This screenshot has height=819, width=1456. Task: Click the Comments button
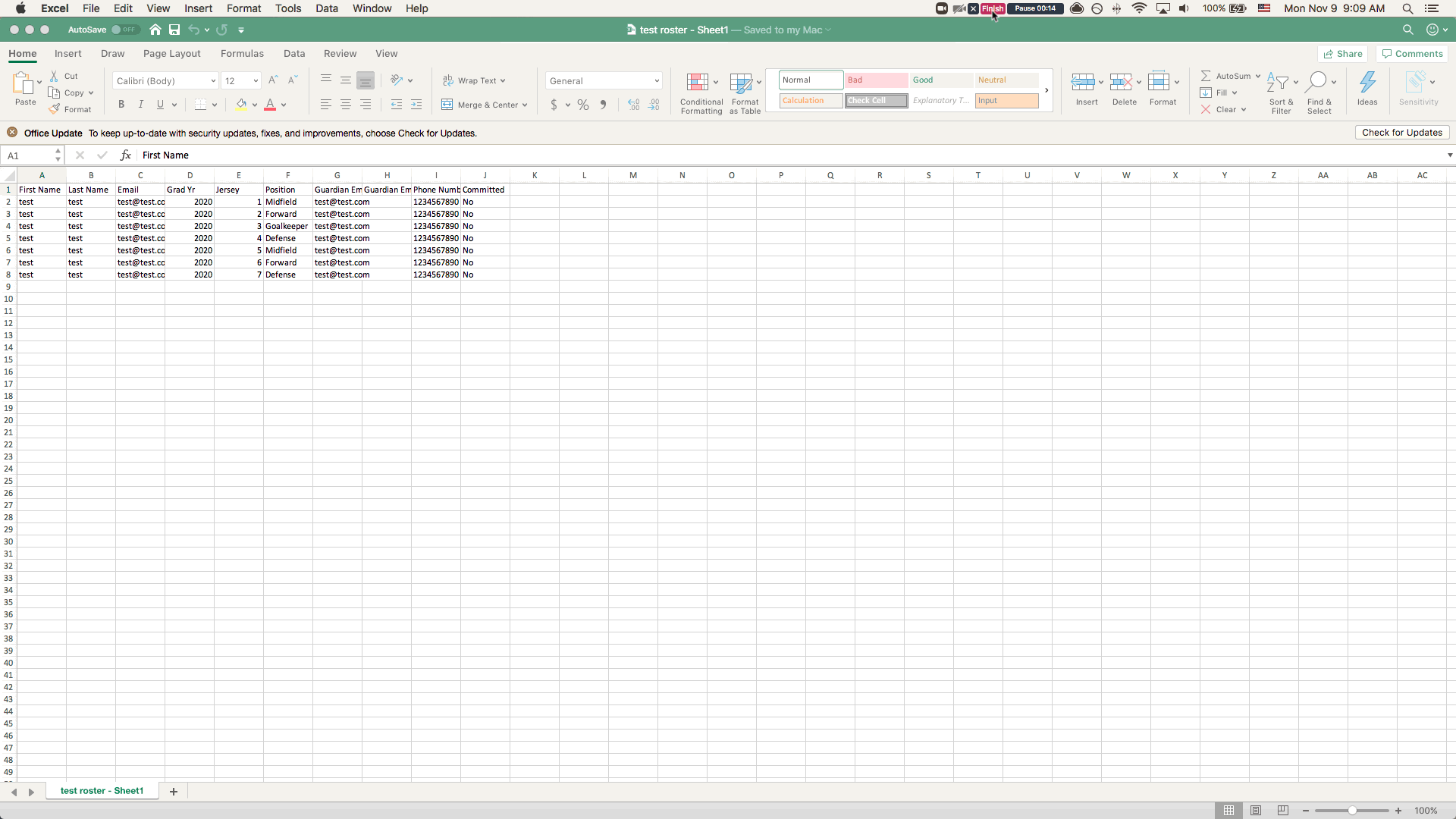[x=1413, y=54]
